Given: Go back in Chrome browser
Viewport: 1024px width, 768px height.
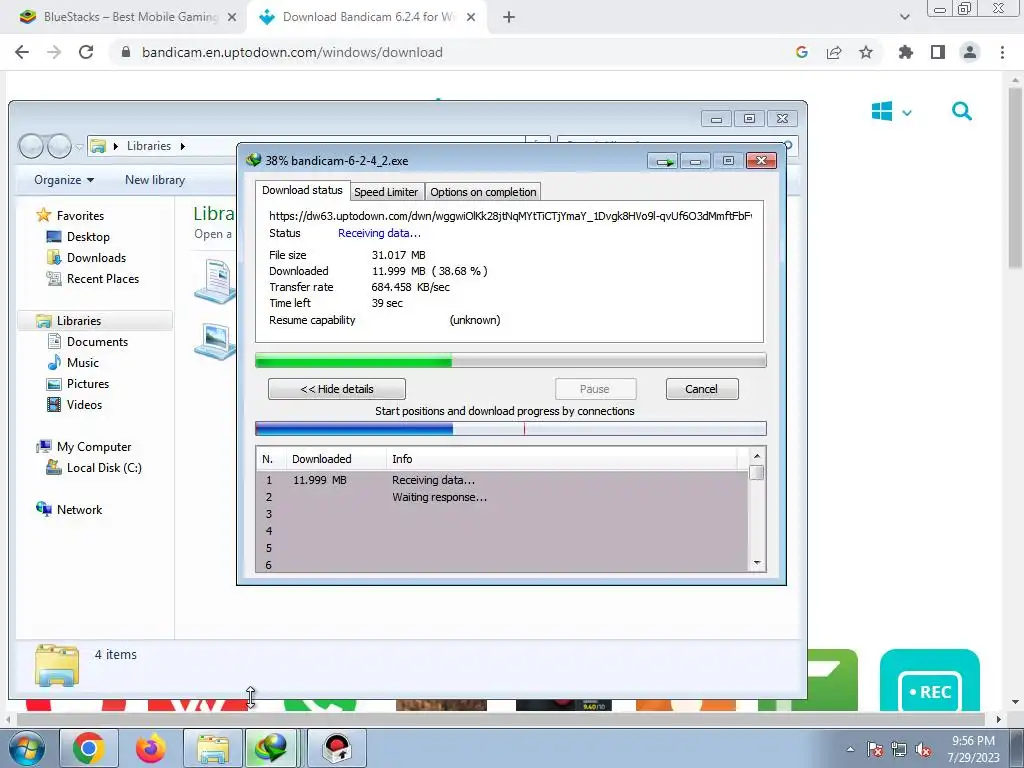Looking at the screenshot, I should pos(22,52).
